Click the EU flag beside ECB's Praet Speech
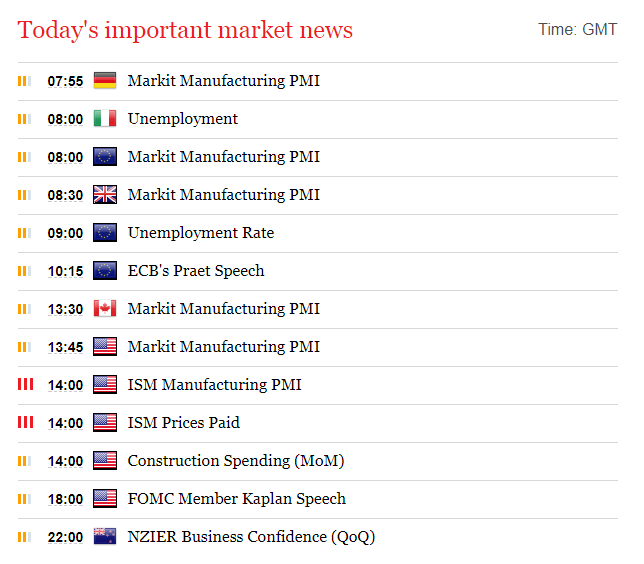 (105, 271)
